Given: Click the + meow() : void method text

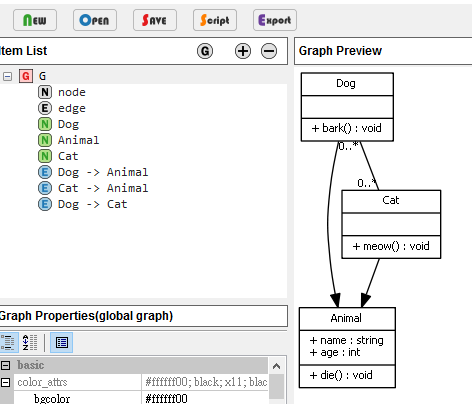Looking at the screenshot, I should tap(391, 246).
